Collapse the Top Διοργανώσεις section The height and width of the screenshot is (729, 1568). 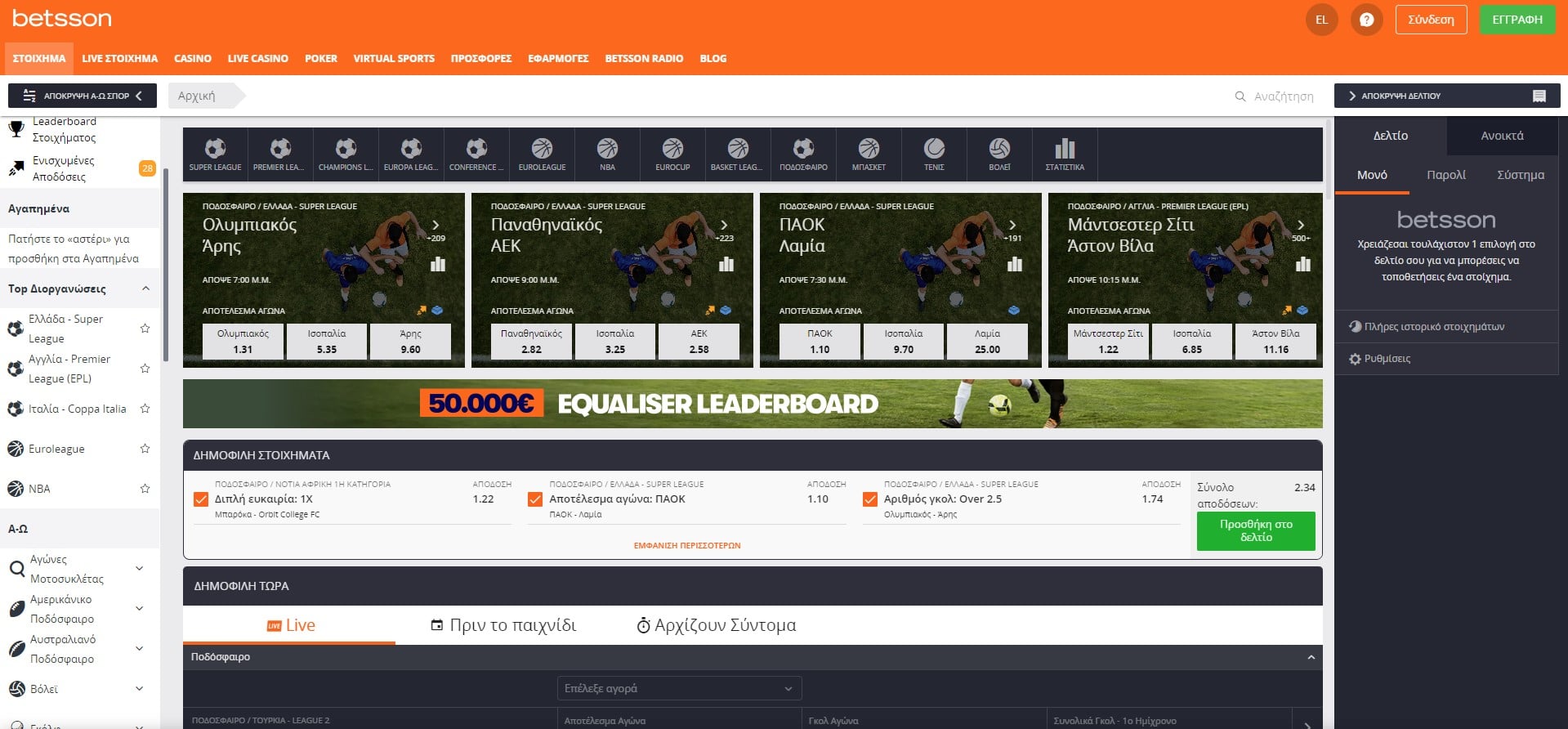(x=145, y=288)
